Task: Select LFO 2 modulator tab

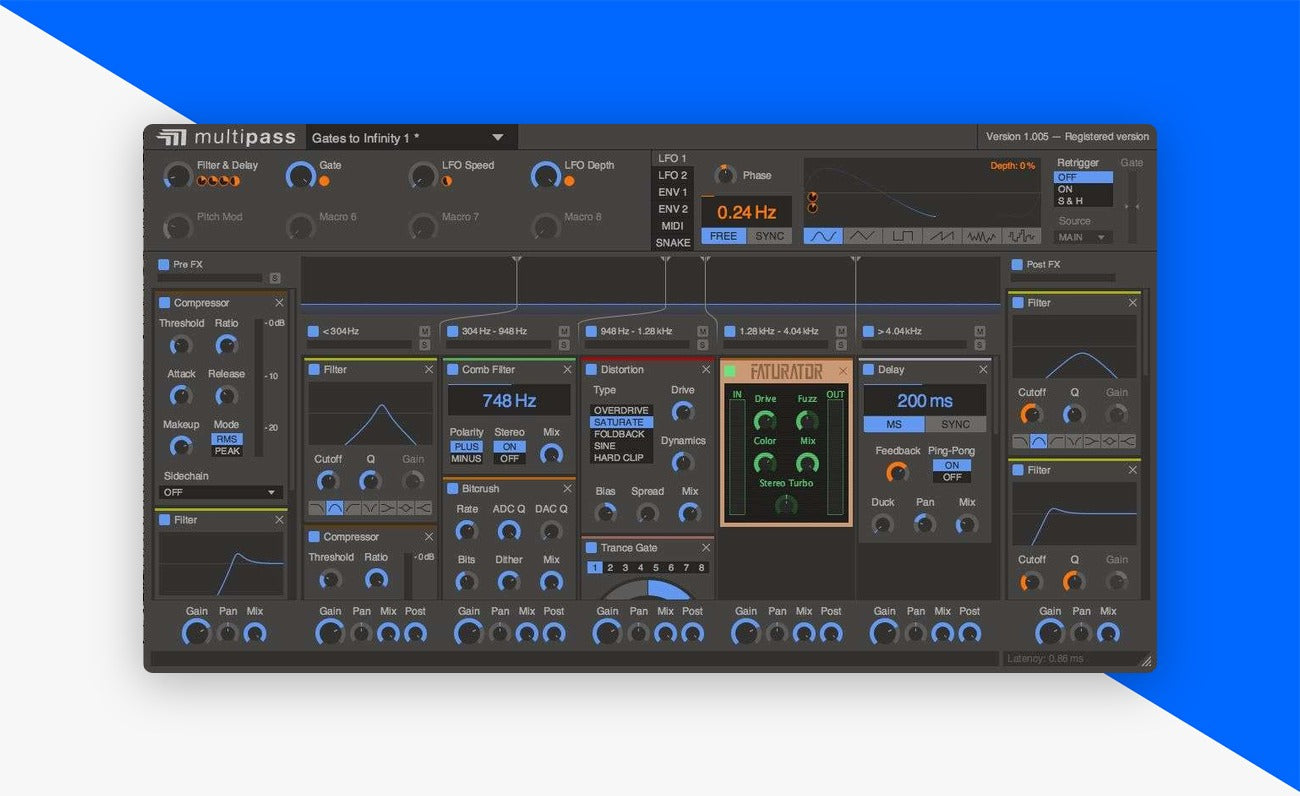Action: [672, 175]
